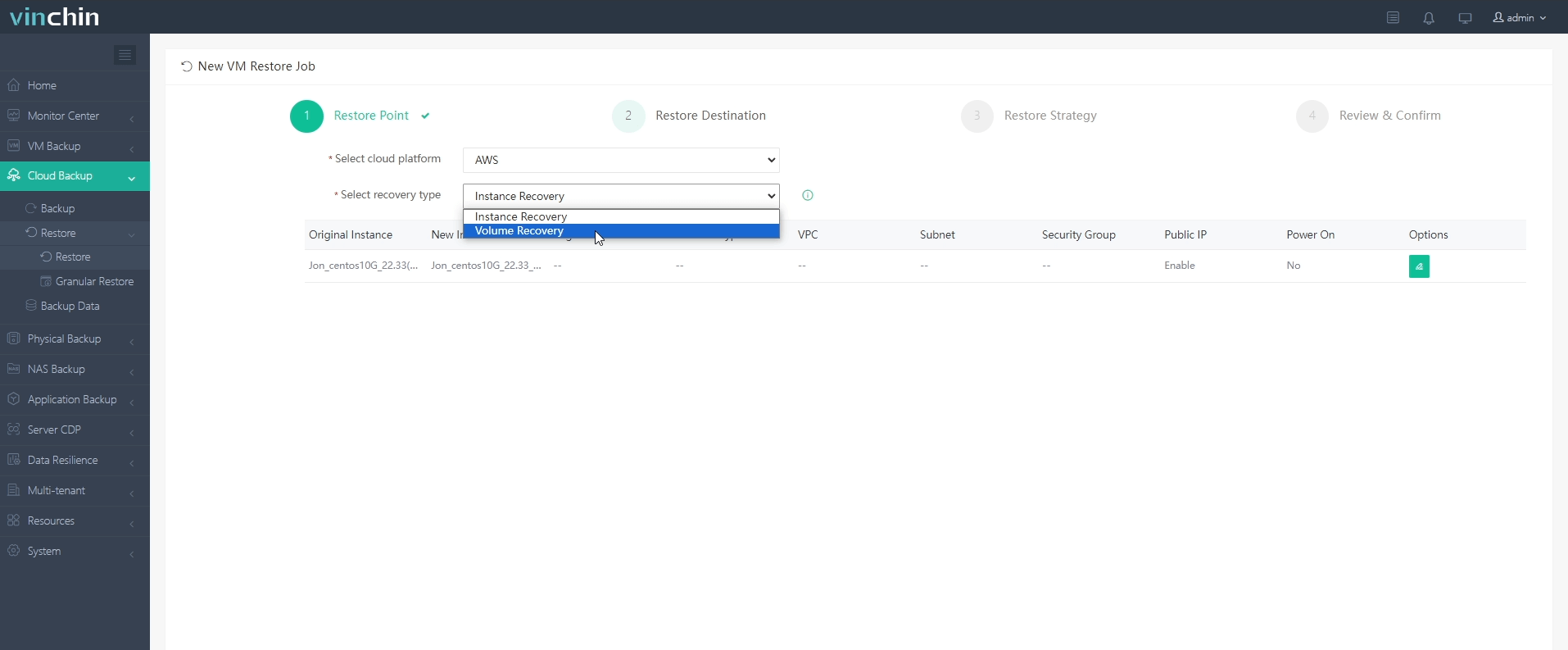Click the vinchin logo

pos(54,16)
